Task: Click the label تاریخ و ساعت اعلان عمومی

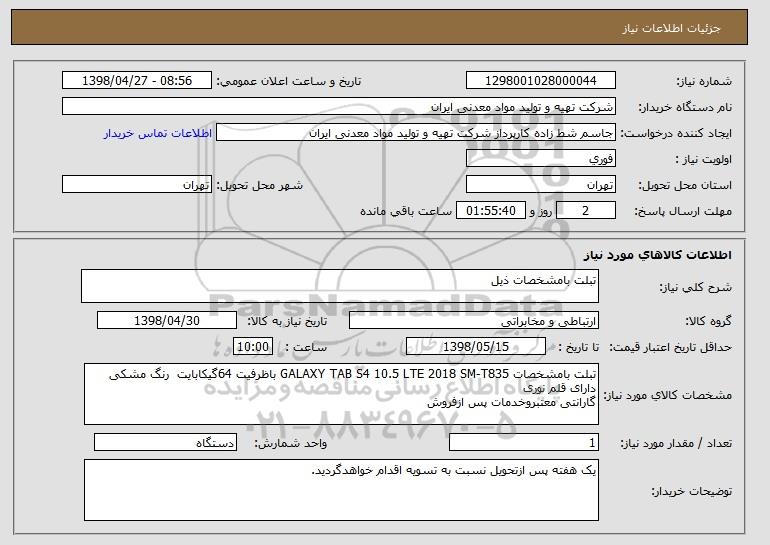Action: 289,81
